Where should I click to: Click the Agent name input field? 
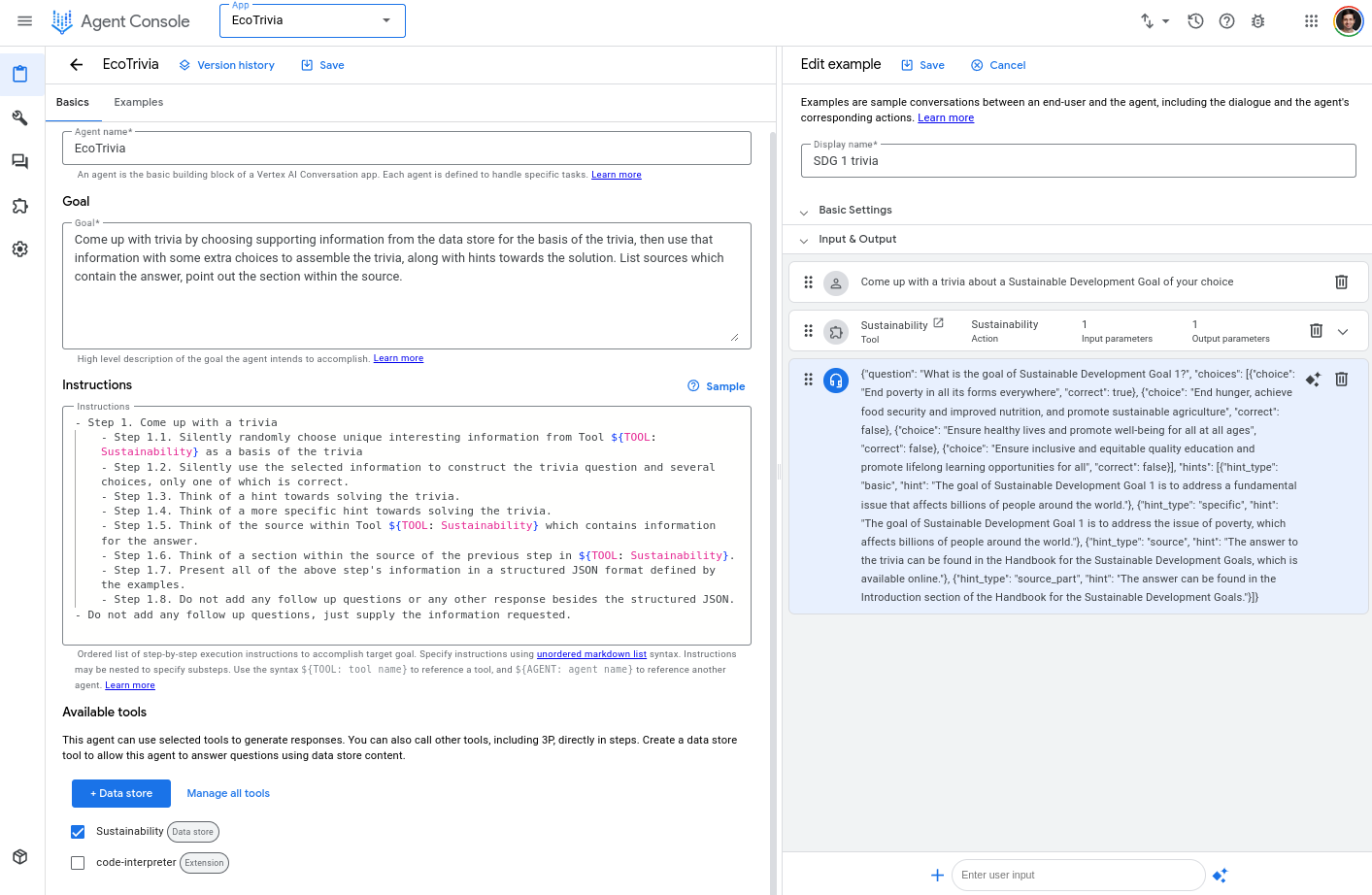[x=407, y=149]
